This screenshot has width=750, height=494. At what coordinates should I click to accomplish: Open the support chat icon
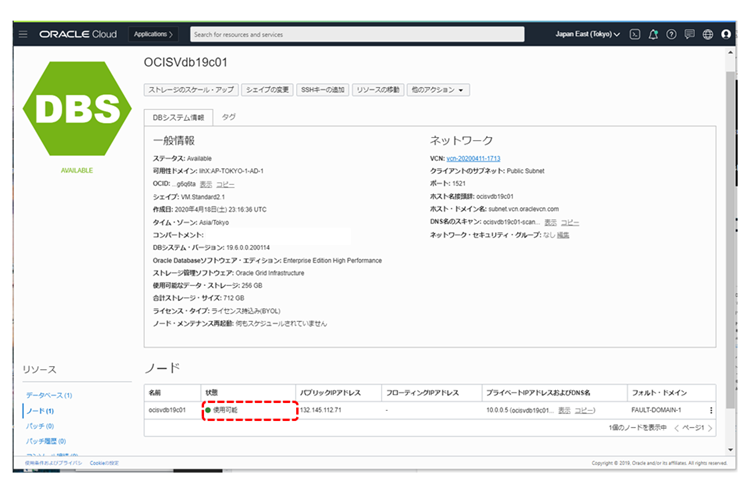tap(689, 34)
